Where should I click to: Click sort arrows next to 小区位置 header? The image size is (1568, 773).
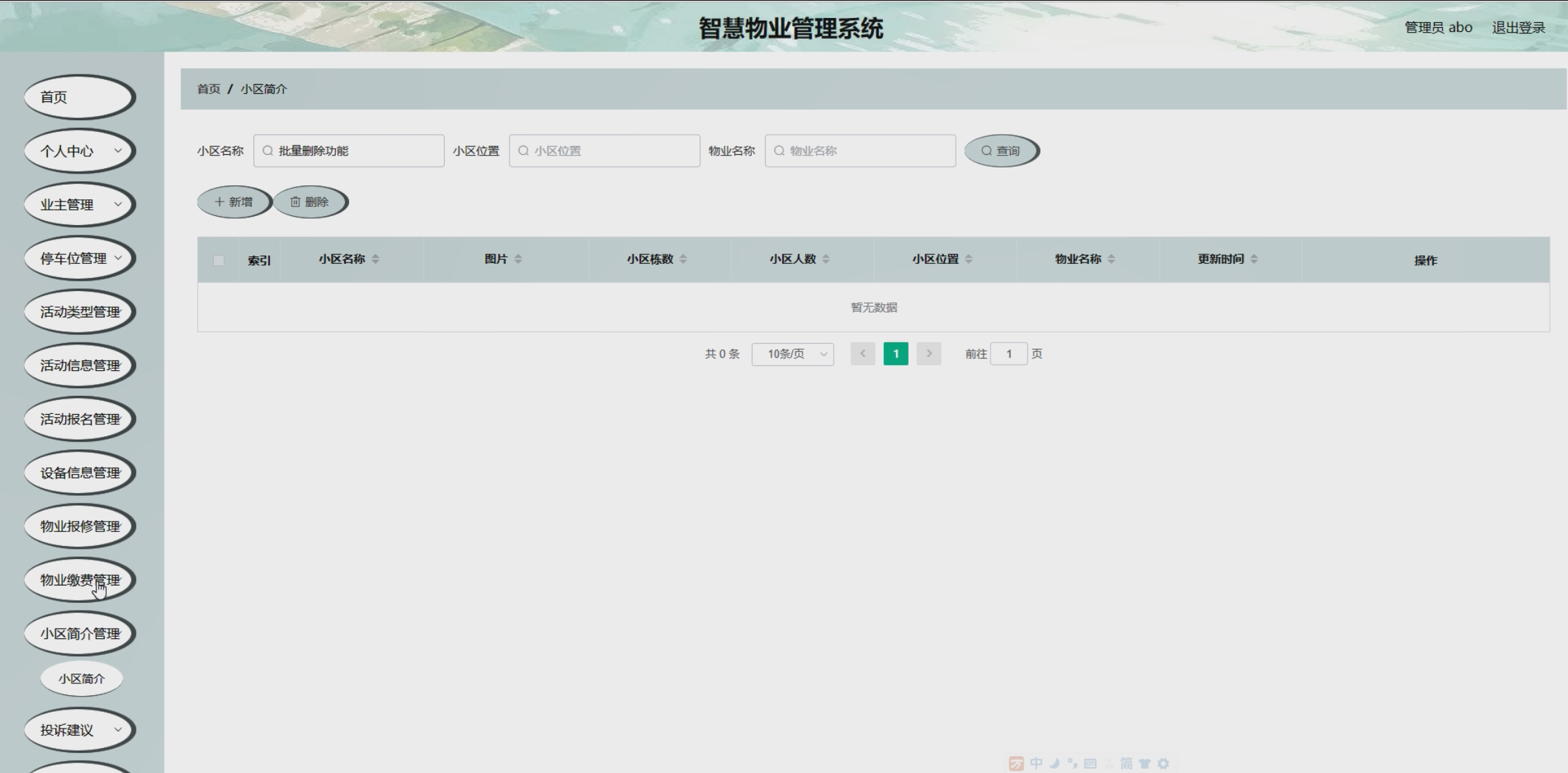tap(968, 259)
